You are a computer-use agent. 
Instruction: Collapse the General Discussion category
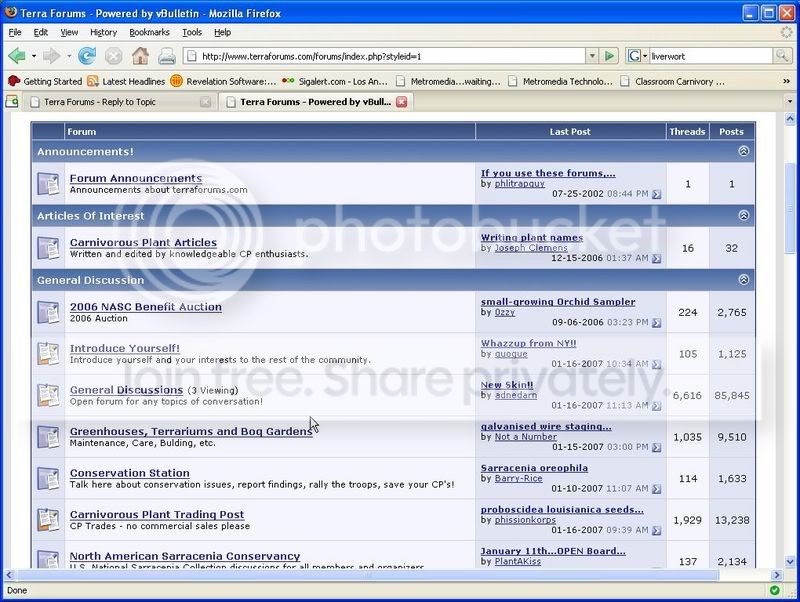744,280
